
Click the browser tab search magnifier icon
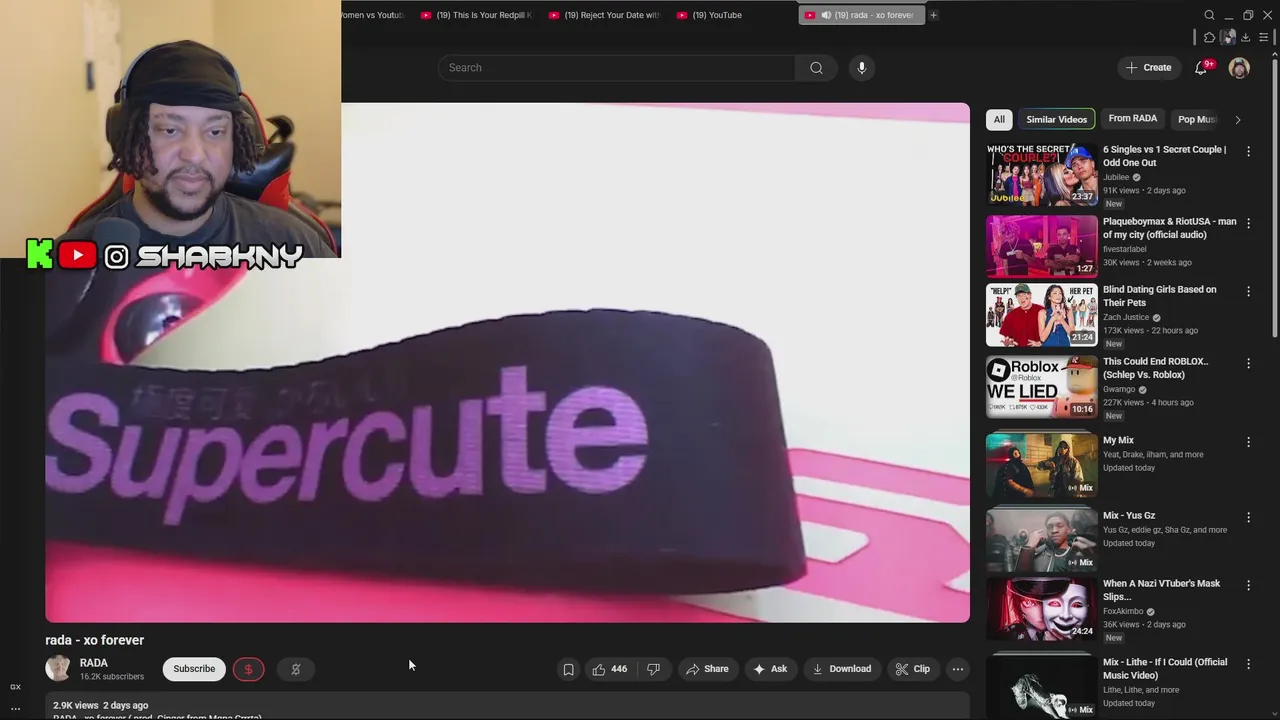pyautogui.click(x=1209, y=15)
